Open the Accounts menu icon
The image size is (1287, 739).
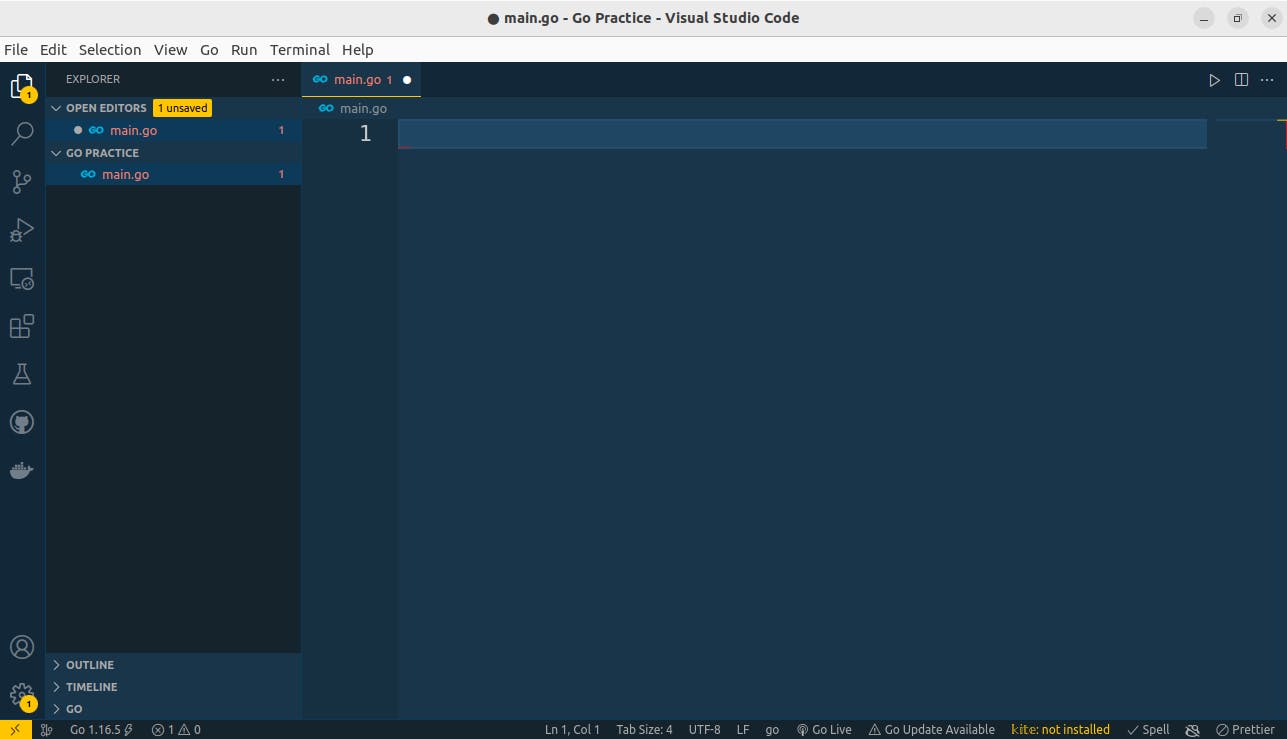pos(22,647)
